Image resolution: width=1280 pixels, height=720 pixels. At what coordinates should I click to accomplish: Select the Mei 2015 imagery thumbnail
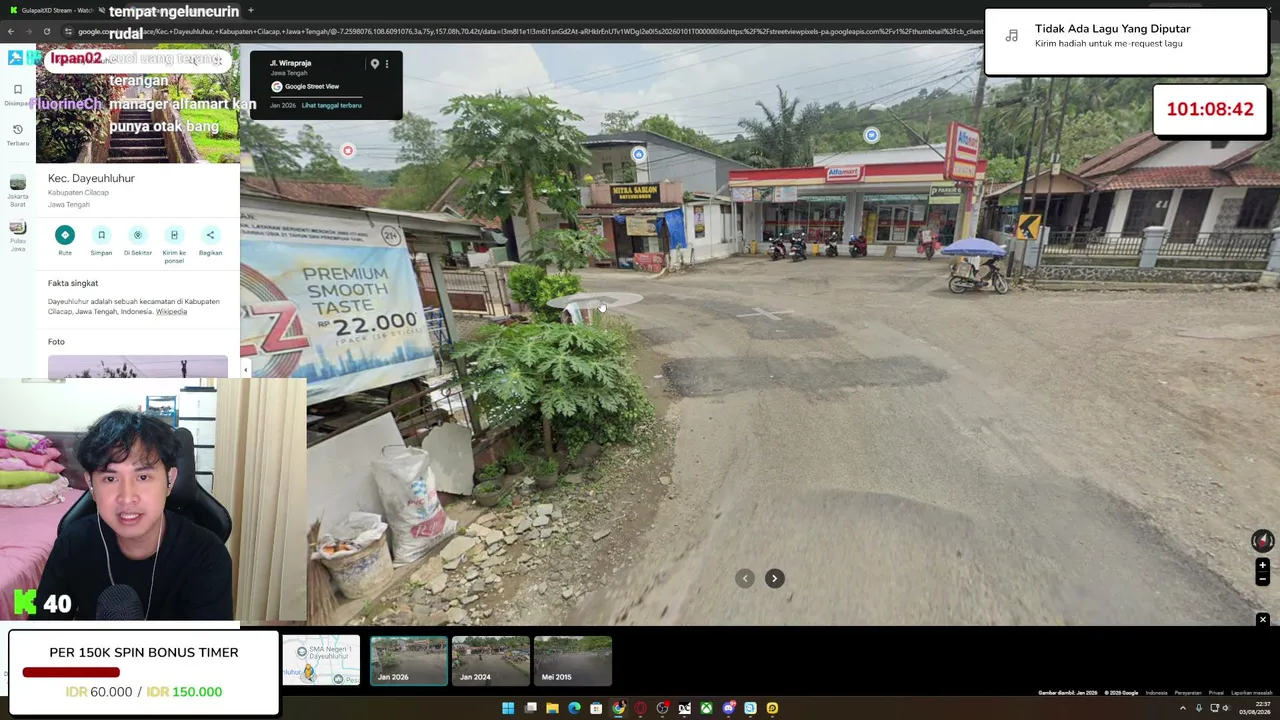(x=573, y=661)
